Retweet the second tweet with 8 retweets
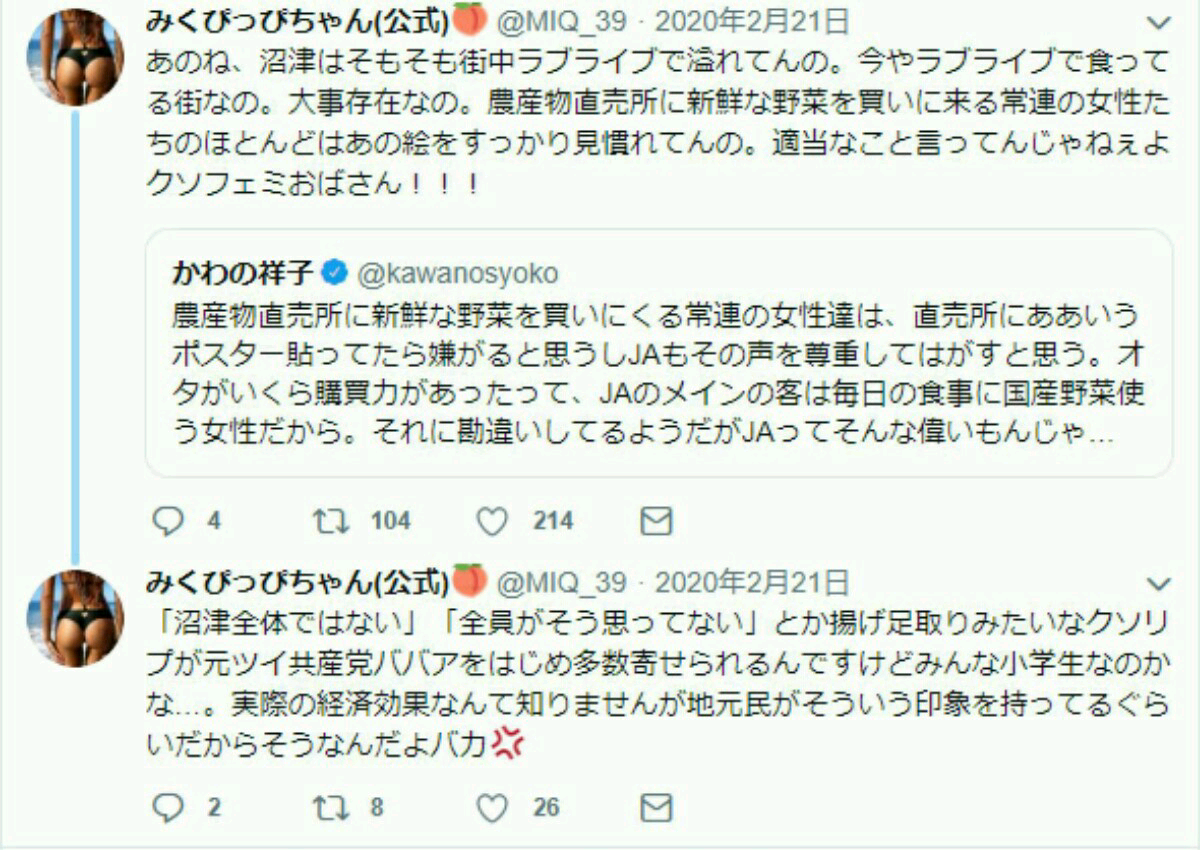 click(x=331, y=807)
